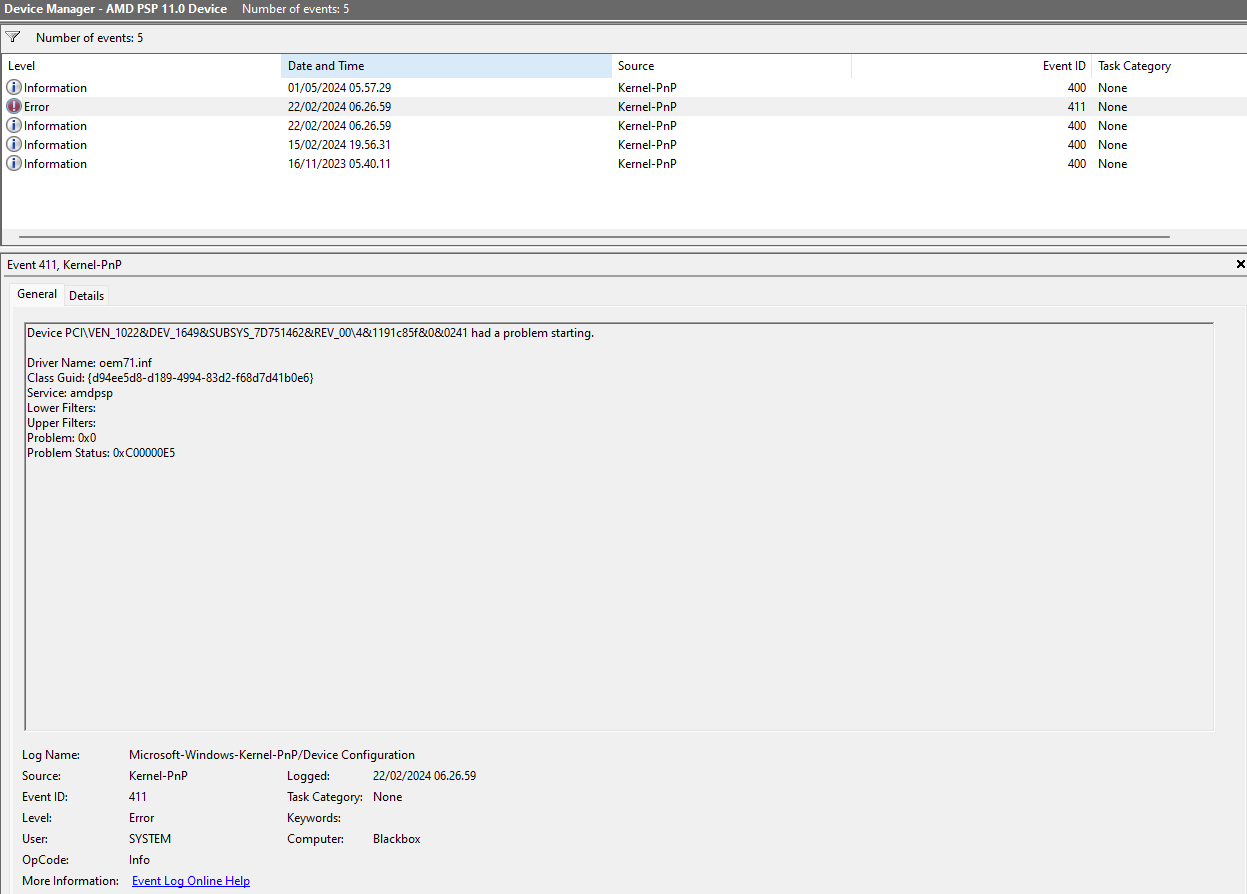Sort by the Date and Time column
This screenshot has width=1247, height=894.
pos(446,66)
